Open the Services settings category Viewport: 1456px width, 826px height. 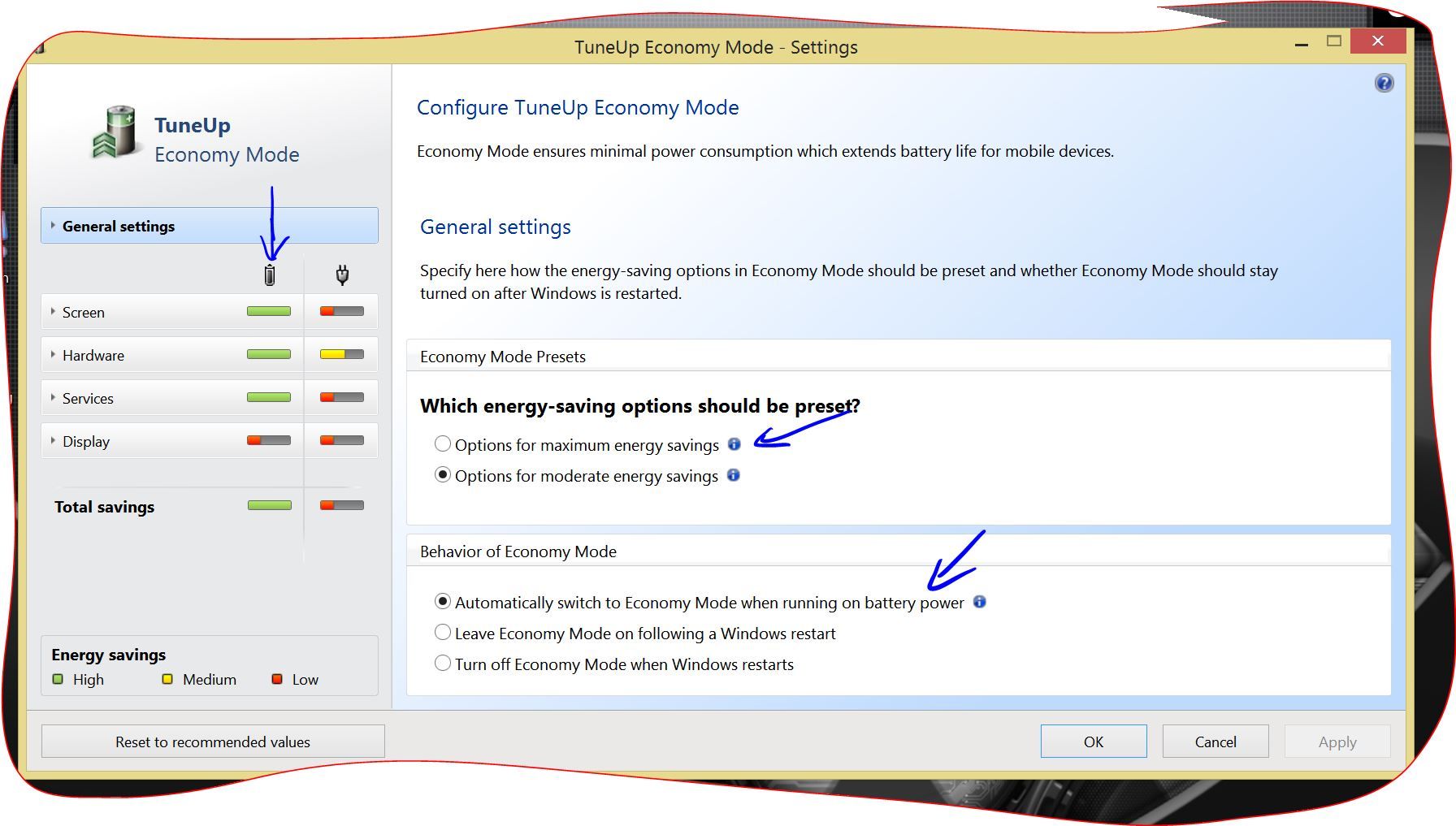click(210, 398)
